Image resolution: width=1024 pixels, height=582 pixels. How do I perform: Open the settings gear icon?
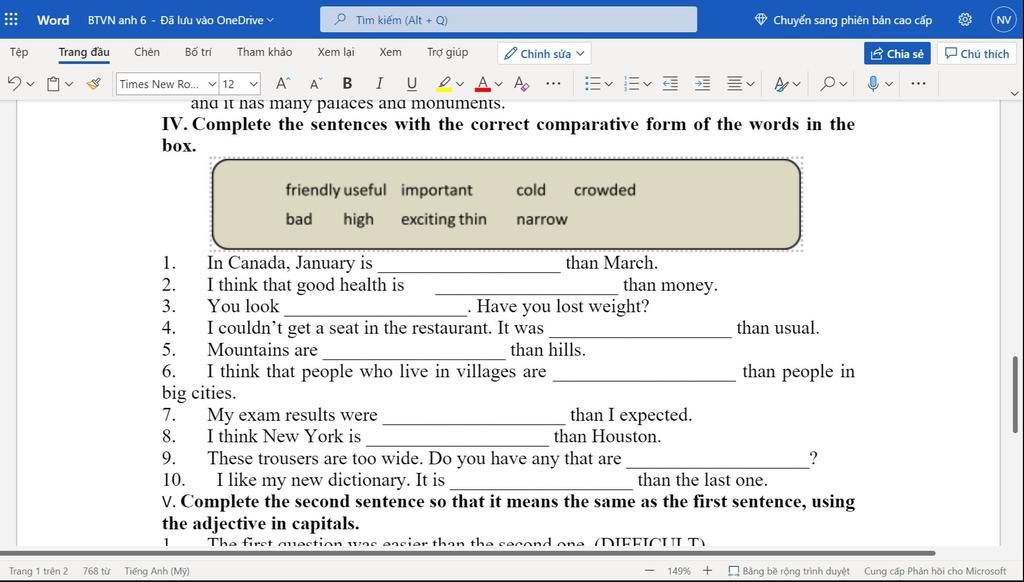point(965,20)
